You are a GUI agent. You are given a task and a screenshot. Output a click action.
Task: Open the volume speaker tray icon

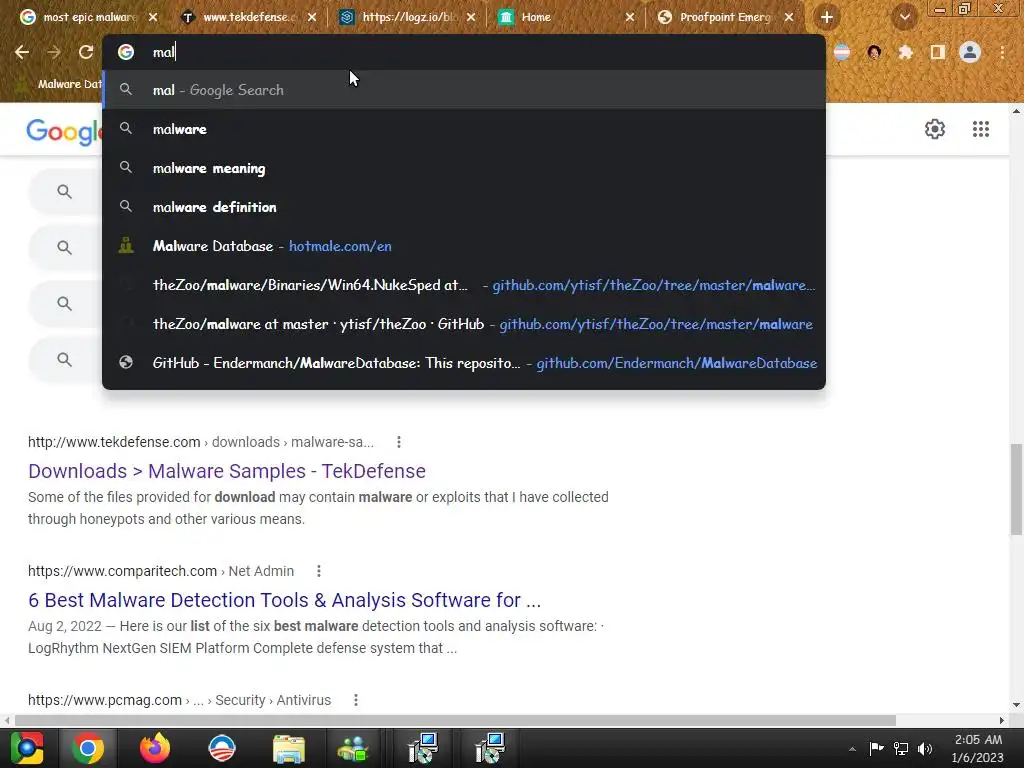click(x=925, y=749)
